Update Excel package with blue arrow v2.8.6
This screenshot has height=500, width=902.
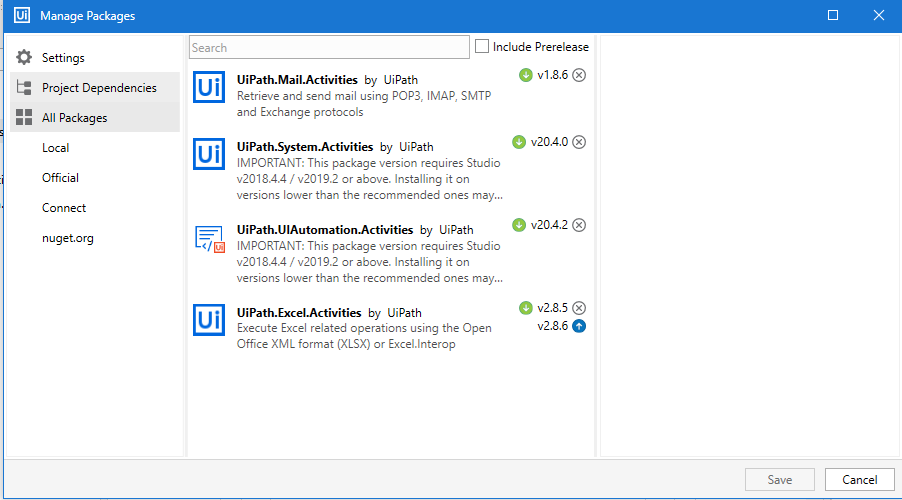(579, 326)
